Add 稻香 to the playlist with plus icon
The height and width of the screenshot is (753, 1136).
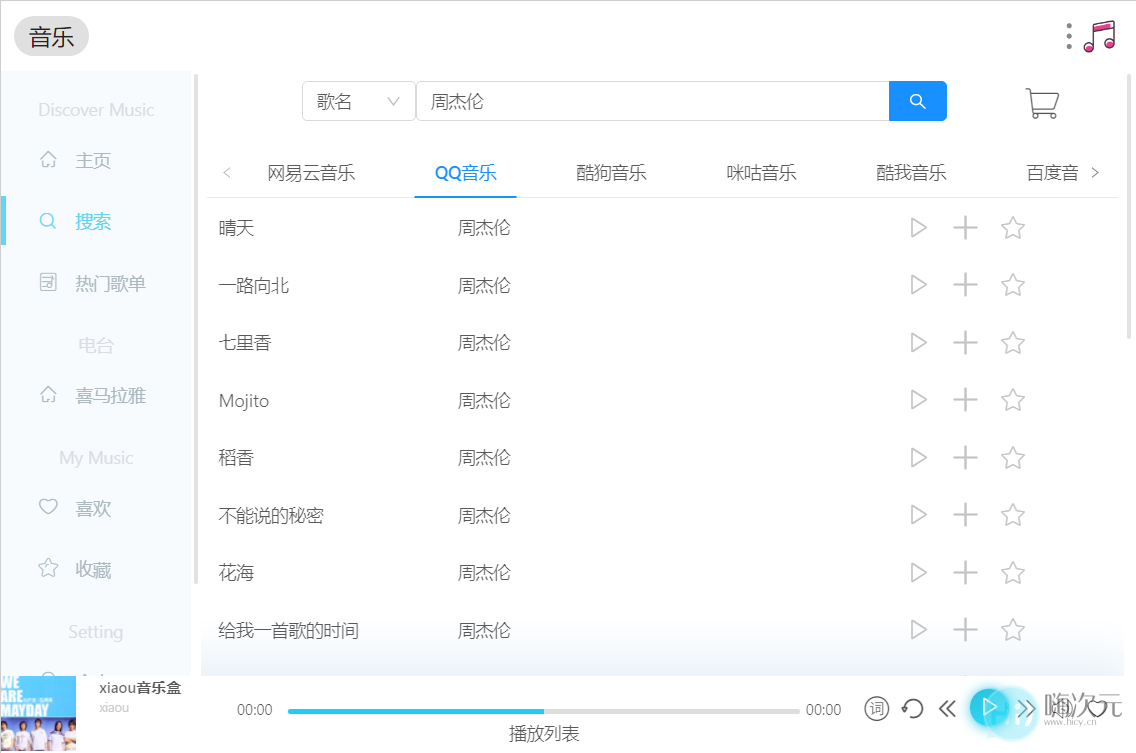tap(964, 457)
